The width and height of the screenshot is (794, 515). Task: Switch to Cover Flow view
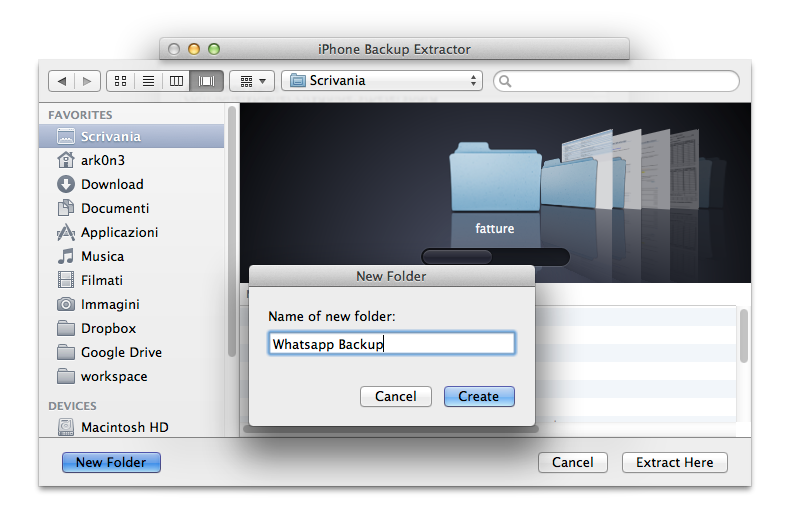pyautogui.click(x=206, y=81)
